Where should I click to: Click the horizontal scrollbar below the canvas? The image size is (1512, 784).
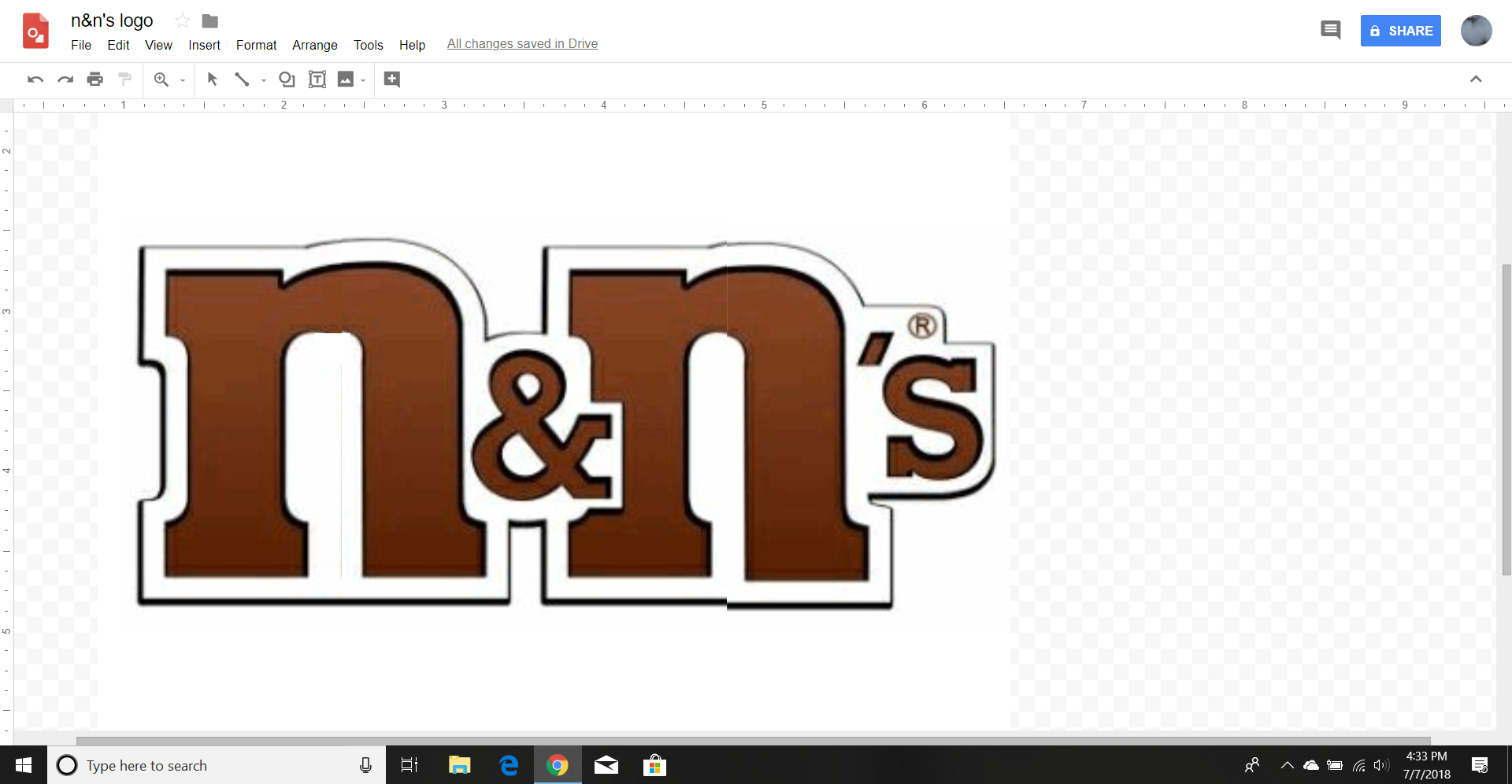[754, 741]
